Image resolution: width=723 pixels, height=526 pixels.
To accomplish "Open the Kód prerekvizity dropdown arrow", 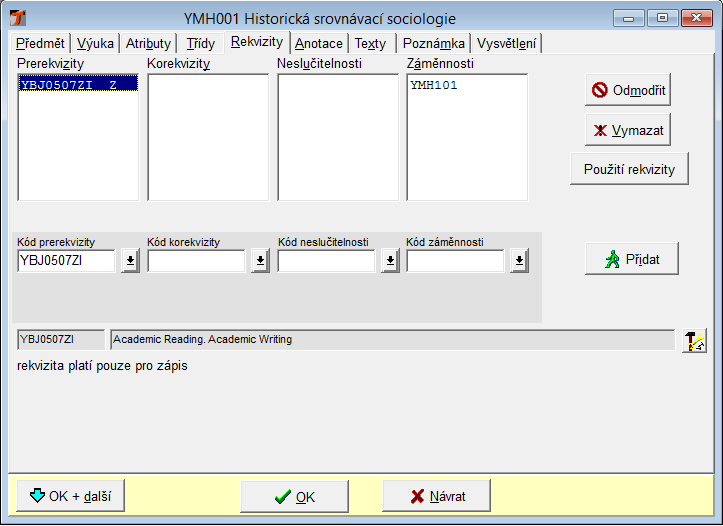I will 130,261.
